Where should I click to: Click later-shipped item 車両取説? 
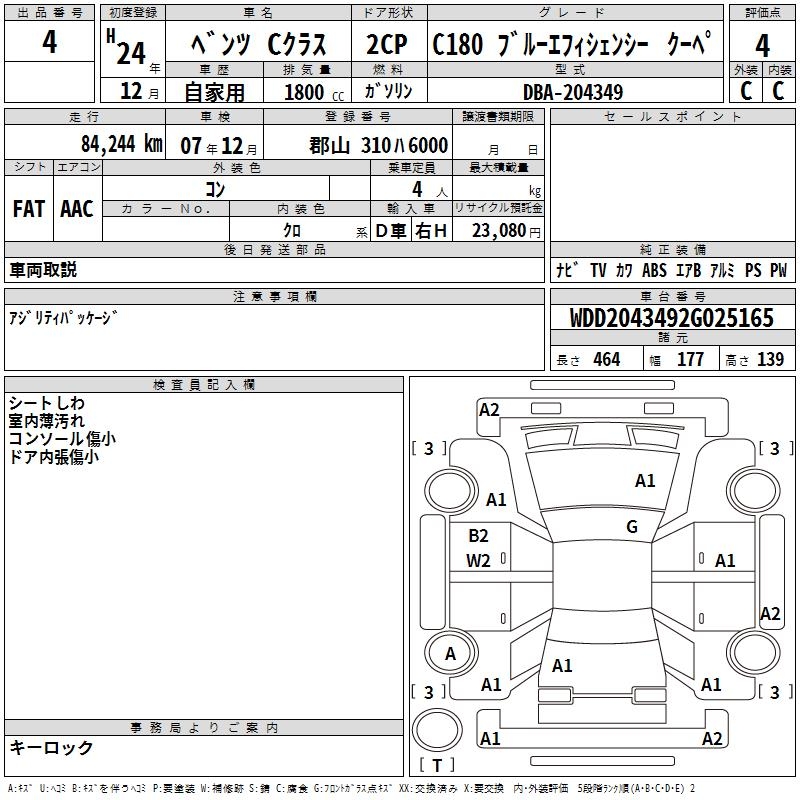pos(43,270)
